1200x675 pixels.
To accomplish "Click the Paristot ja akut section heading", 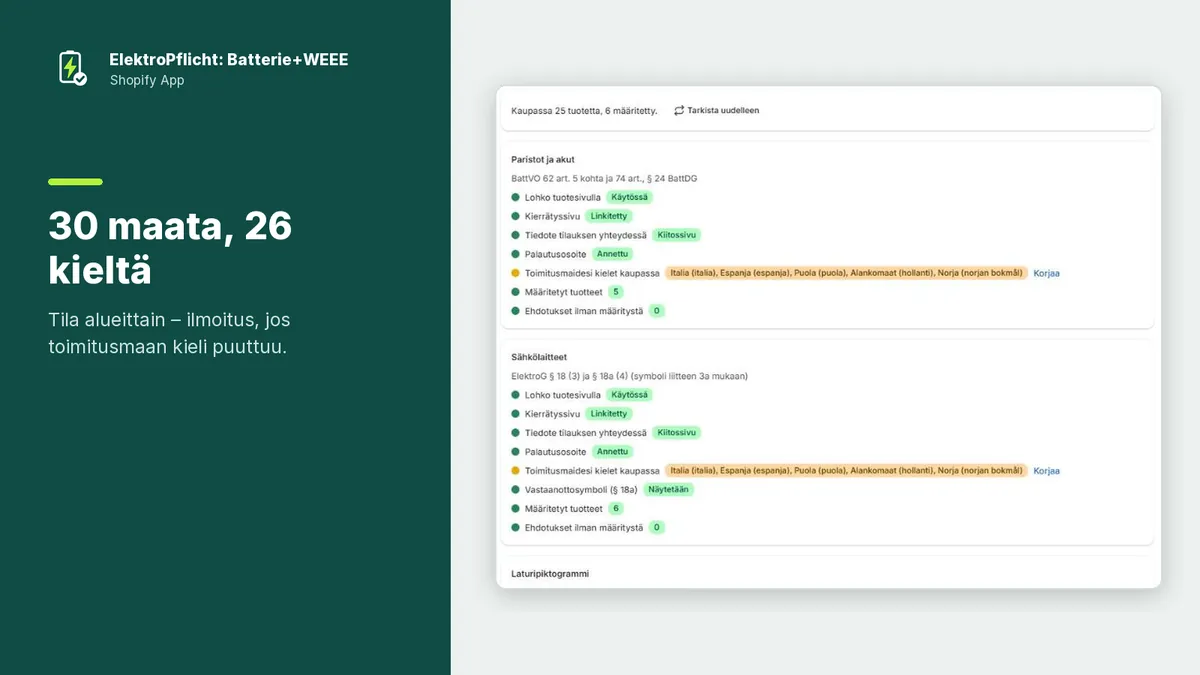I will point(543,159).
